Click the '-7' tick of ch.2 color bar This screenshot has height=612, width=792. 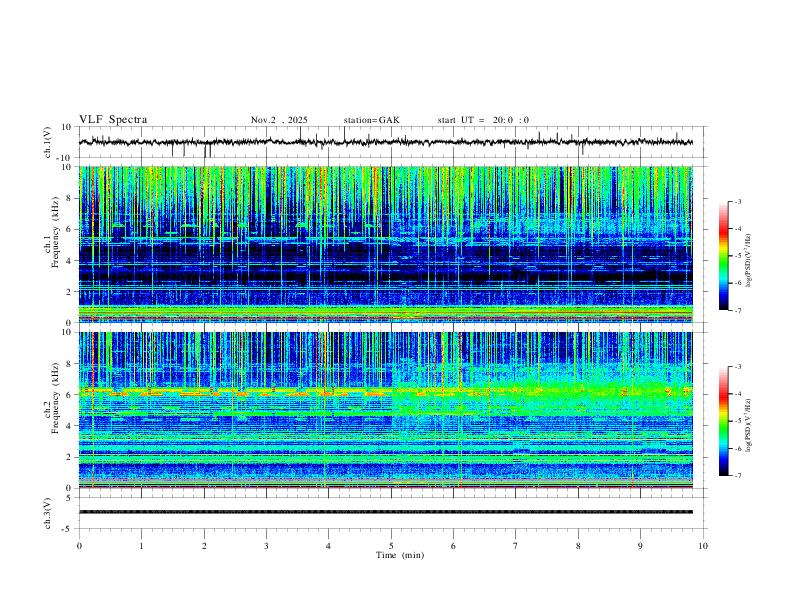pos(737,476)
